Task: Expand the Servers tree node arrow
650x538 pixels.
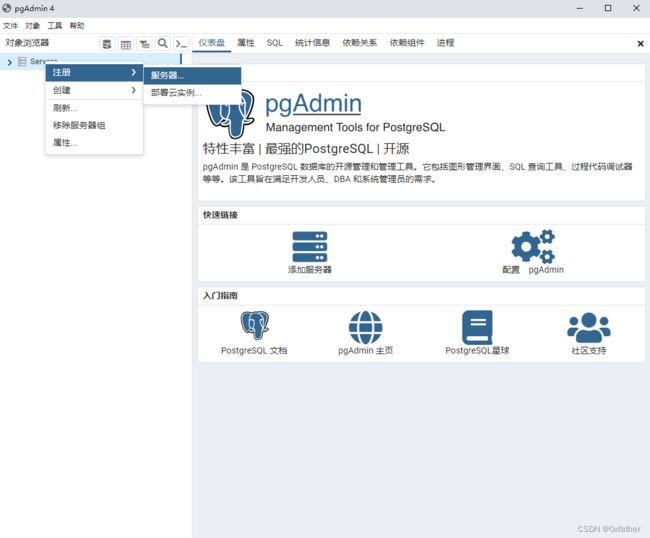Action: coord(10,62)
